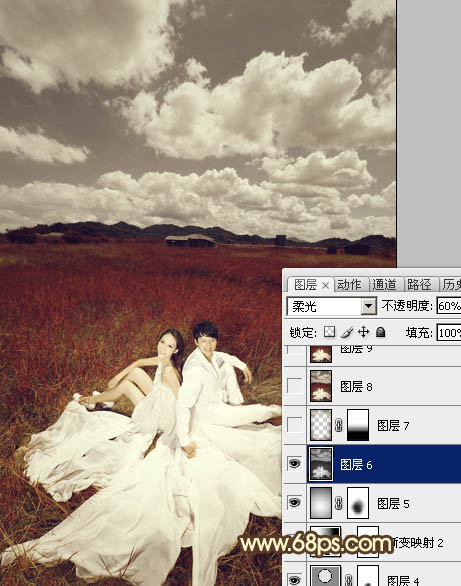Click the lock all padlock icon
461x586 pixels.
pos(380,332)
